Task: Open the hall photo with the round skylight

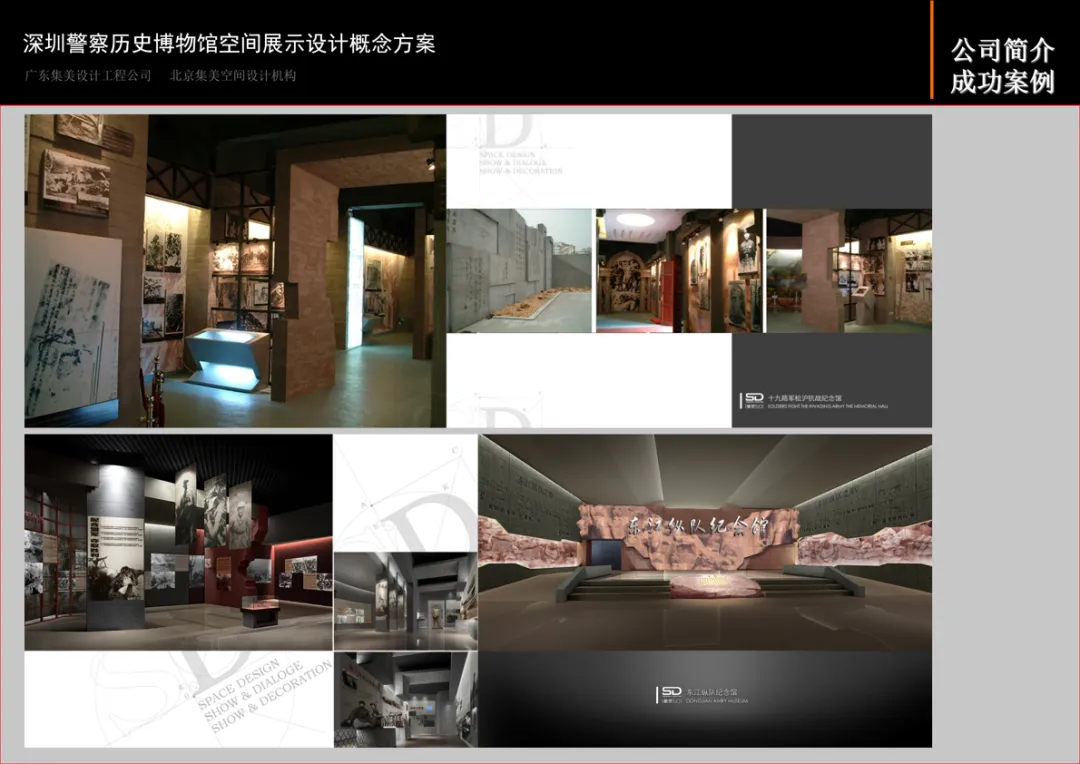Action: point(680,271)
